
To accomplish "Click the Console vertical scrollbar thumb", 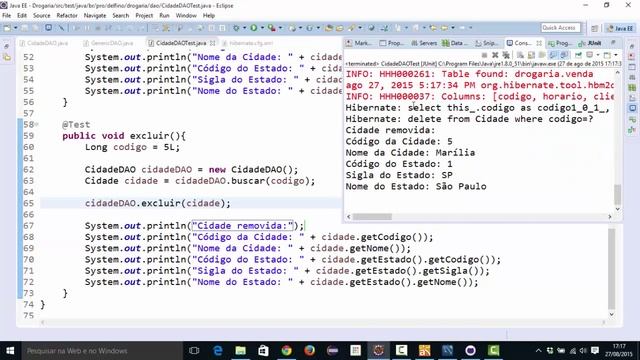I will [618, 195].
